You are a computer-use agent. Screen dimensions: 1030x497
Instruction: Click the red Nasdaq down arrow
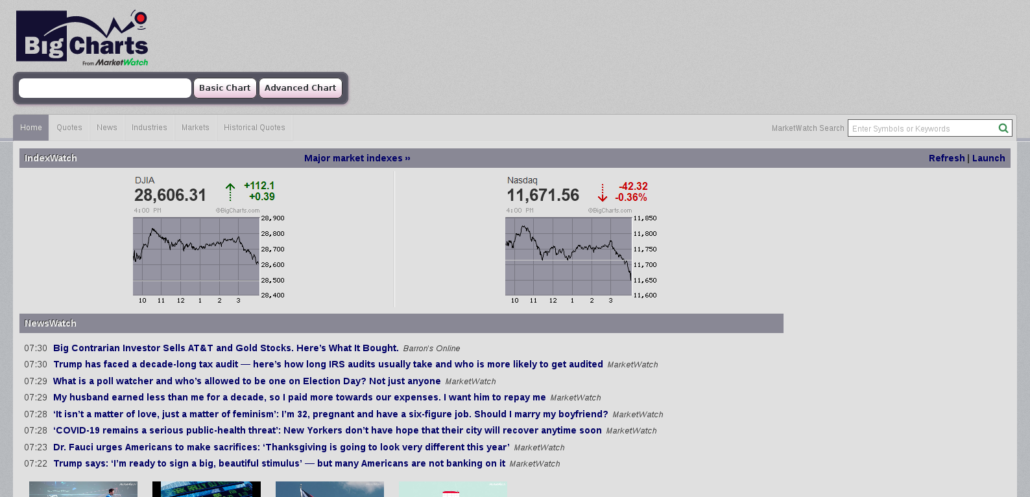click(602, 192)
